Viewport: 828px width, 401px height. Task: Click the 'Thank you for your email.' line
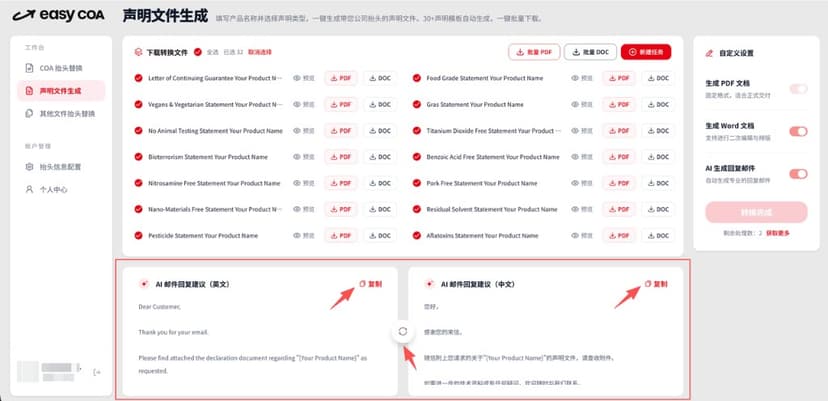[173, 332]
